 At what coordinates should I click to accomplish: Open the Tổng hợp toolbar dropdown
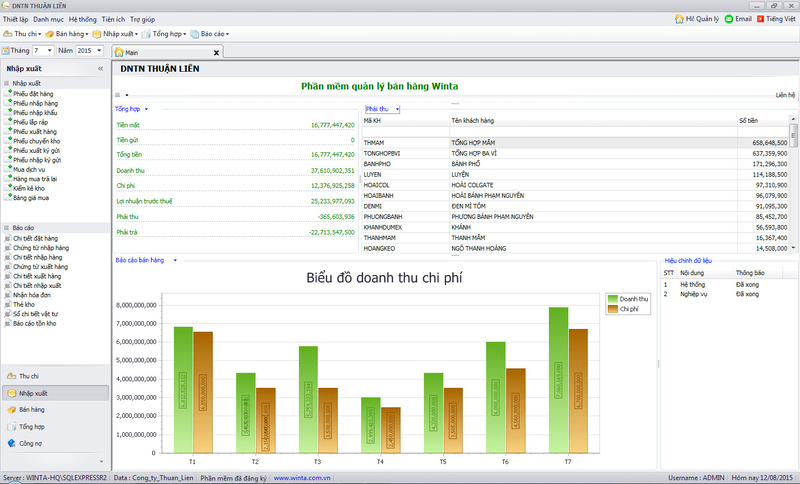tap(164, 34)
